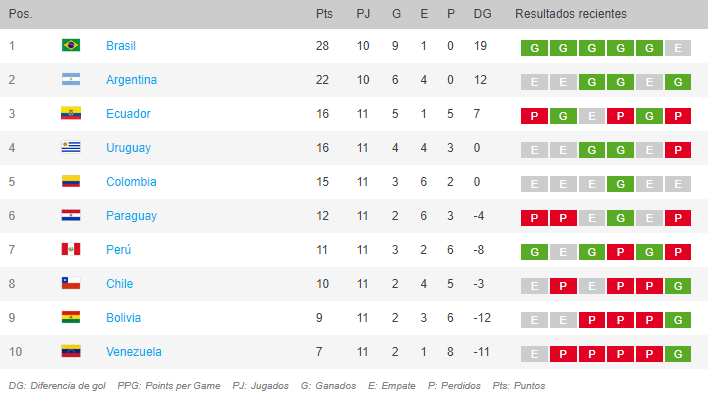
Task: Click the Colombia flag icon
Action: 71,181
